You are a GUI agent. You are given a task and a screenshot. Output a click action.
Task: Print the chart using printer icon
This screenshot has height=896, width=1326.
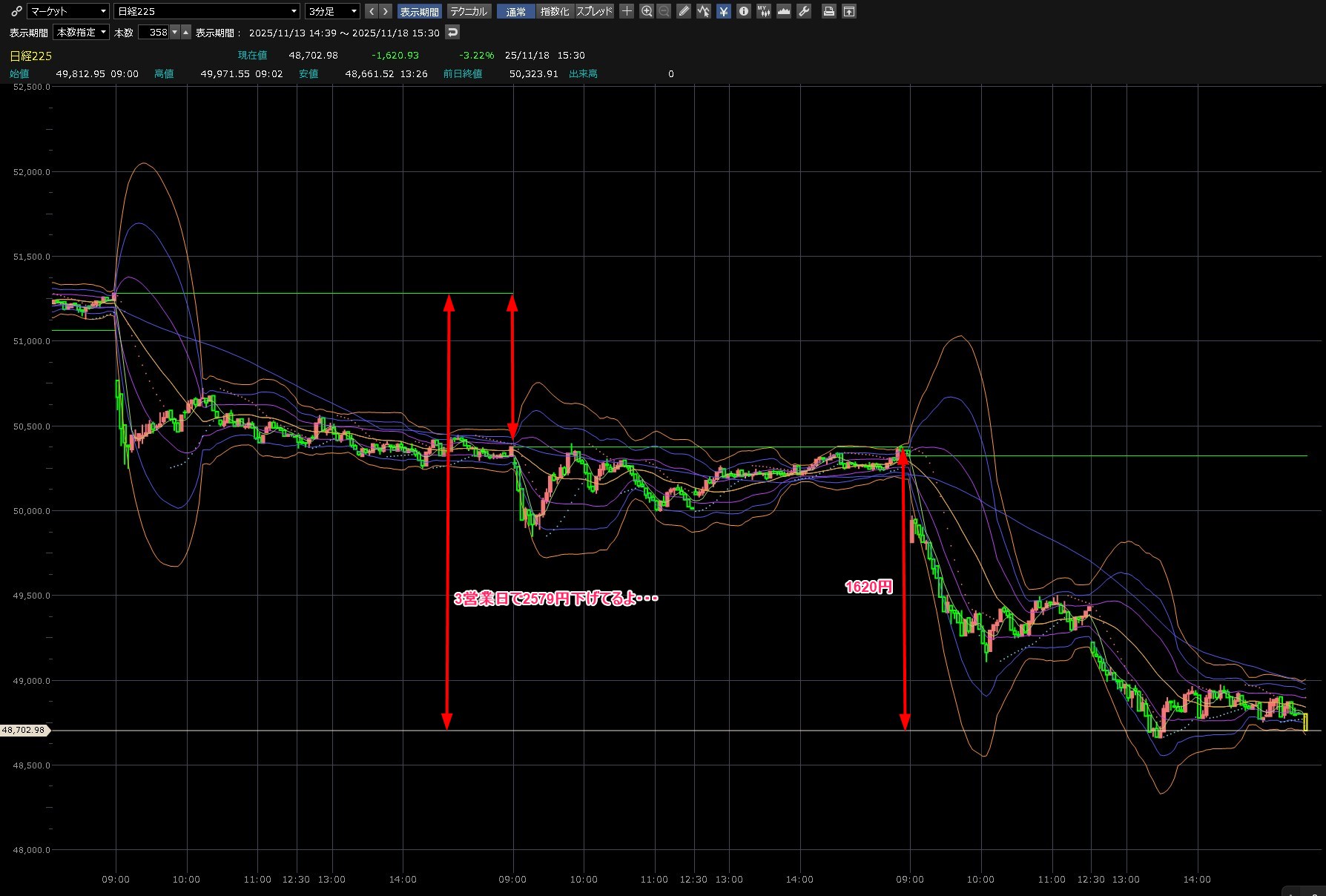click(829, 11)
